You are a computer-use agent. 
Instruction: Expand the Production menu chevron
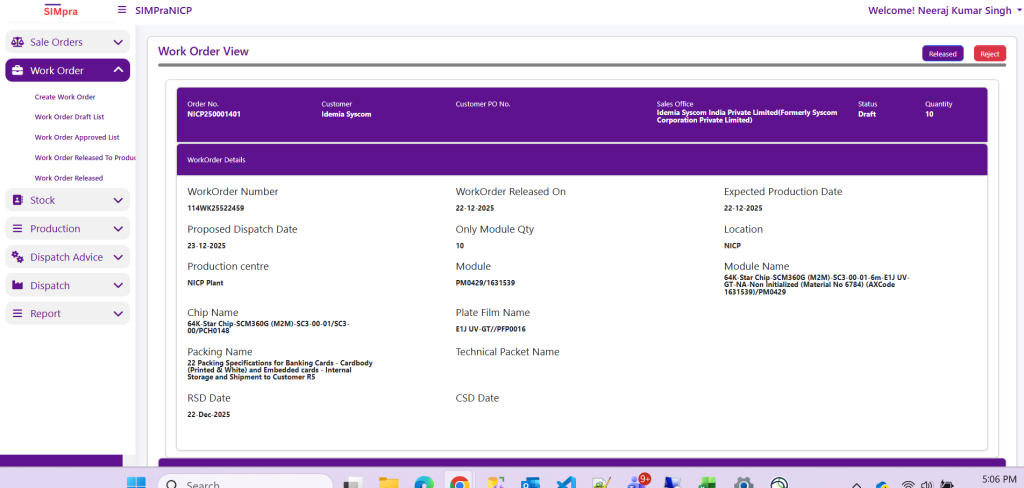118,229
